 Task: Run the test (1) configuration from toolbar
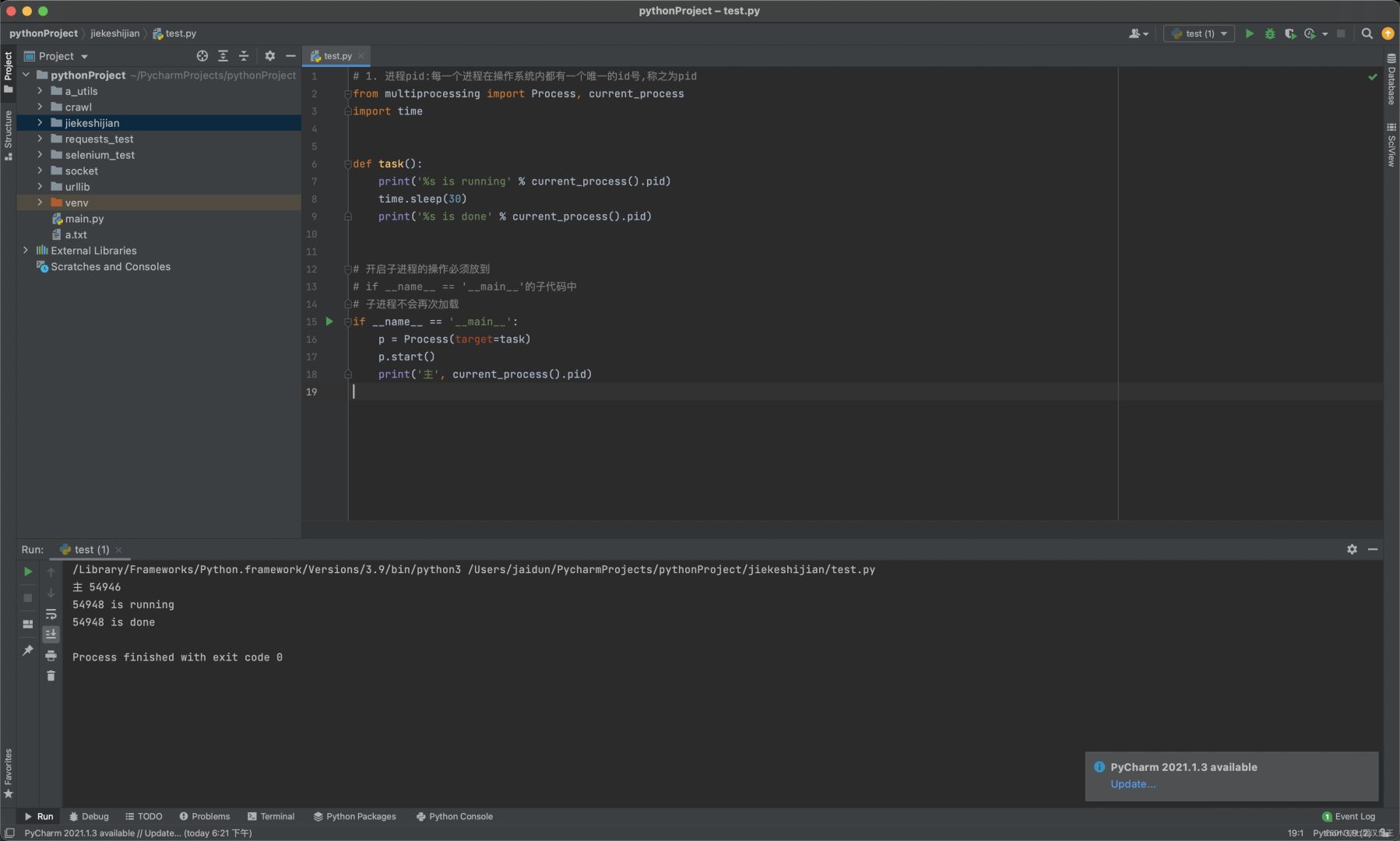click(1250, 33)
